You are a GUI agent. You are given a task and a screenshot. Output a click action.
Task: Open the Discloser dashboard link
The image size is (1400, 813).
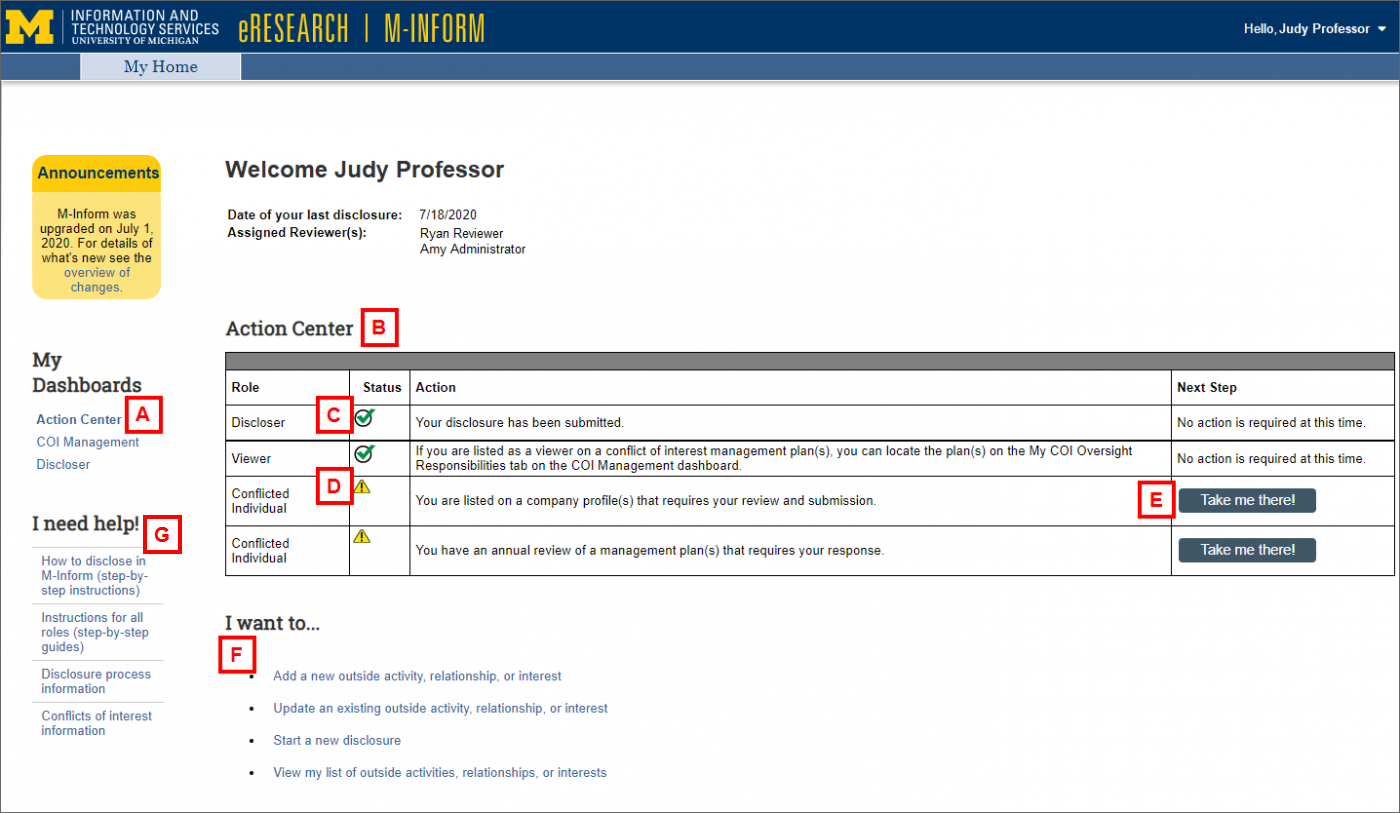(x=63, y=464)
